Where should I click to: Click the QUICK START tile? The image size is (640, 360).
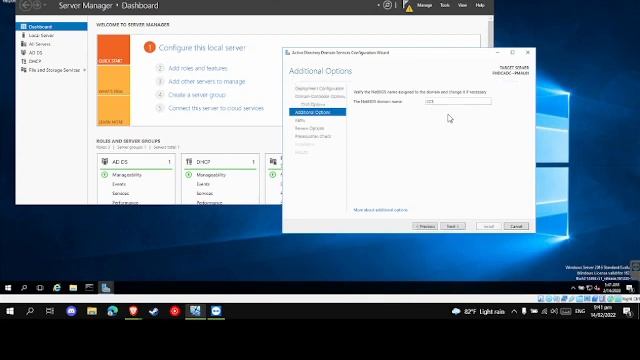[113, 49]
